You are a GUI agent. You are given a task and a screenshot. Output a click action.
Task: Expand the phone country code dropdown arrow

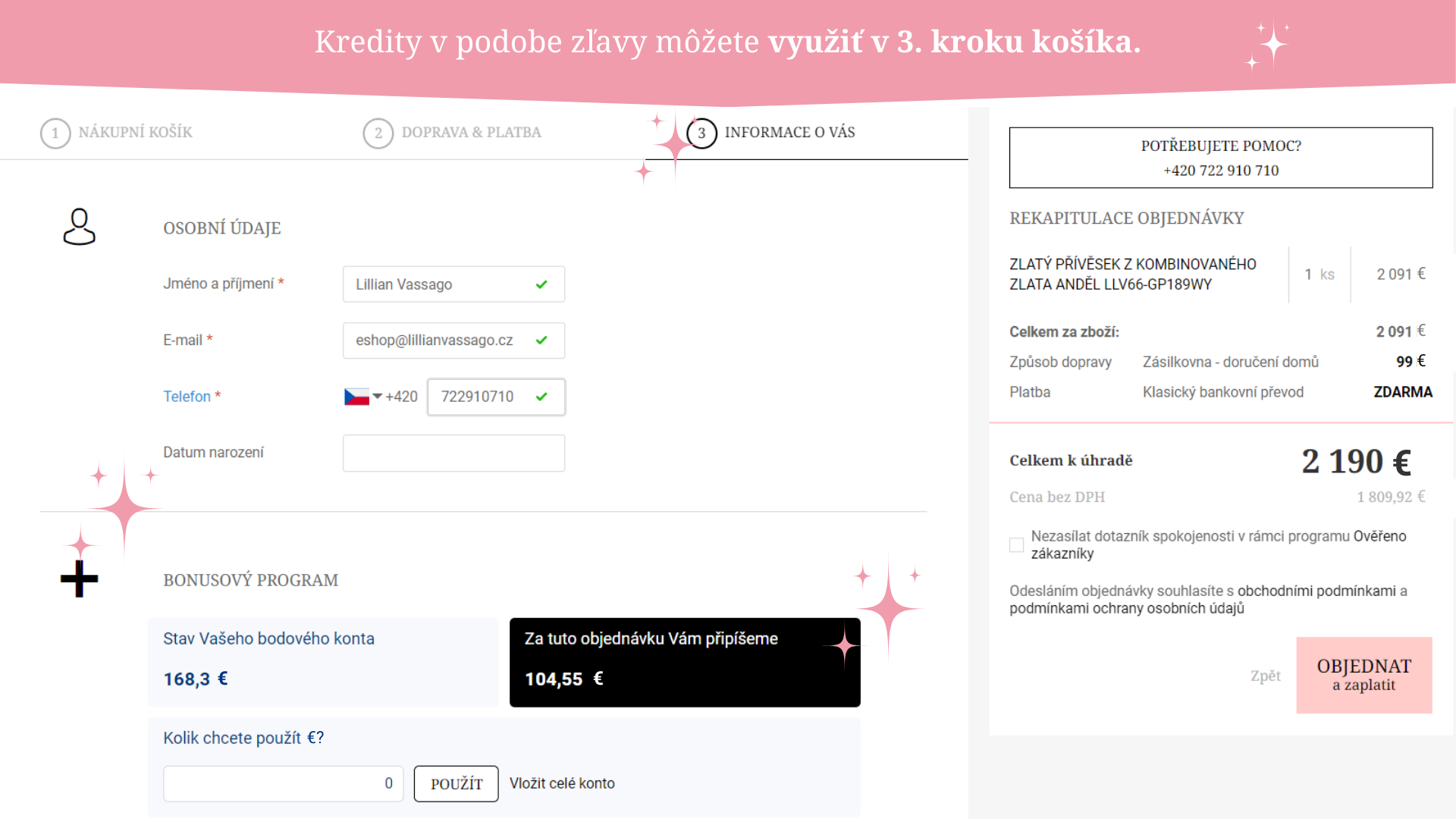click(x=377, y=396)
